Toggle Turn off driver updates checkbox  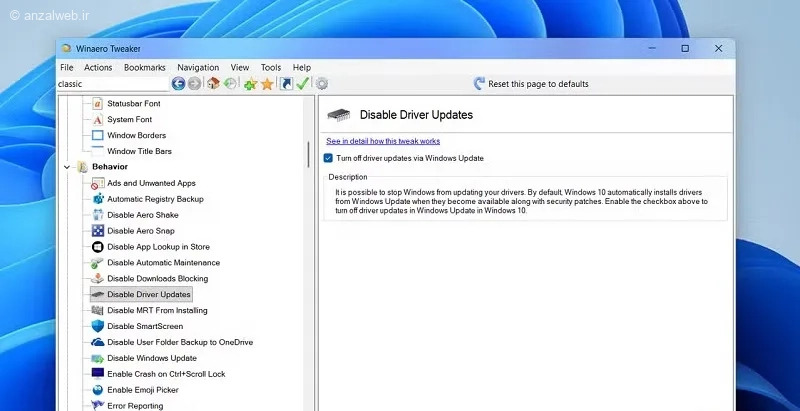(x=328, y=158)
